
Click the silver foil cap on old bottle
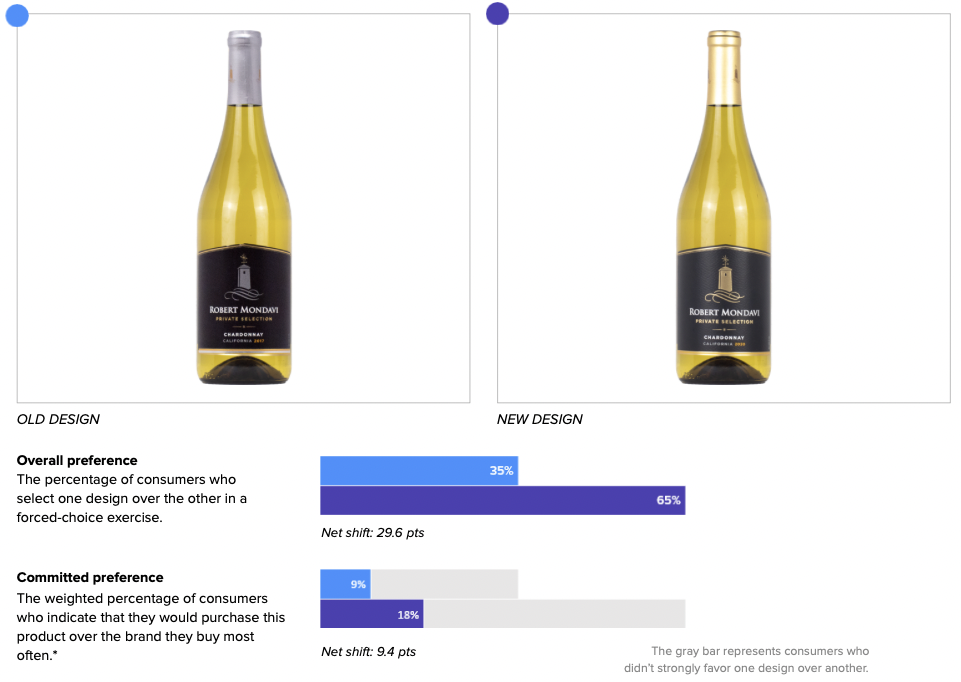[245, 67]
